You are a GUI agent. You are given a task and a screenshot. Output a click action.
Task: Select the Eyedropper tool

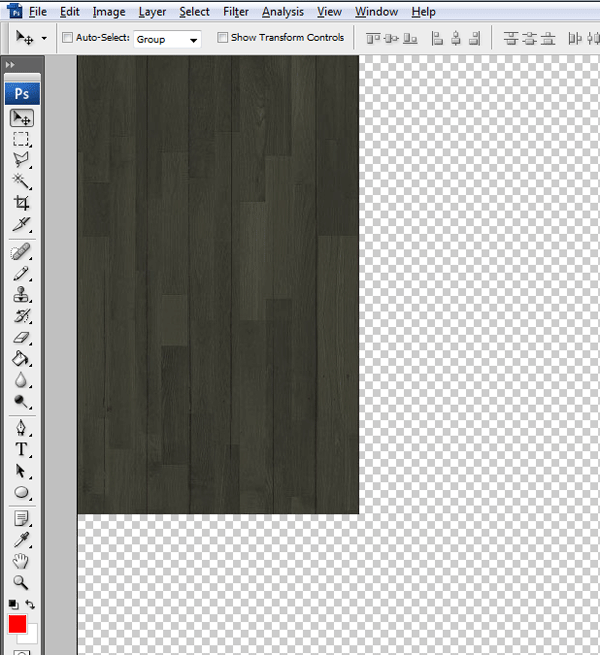point(21,540)
